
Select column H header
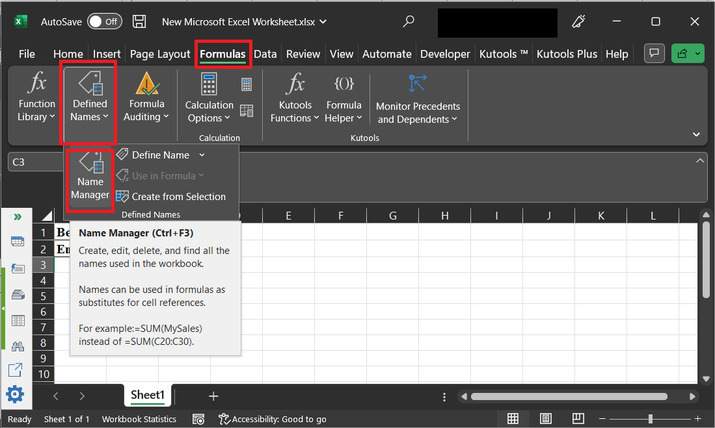(445, 216)
